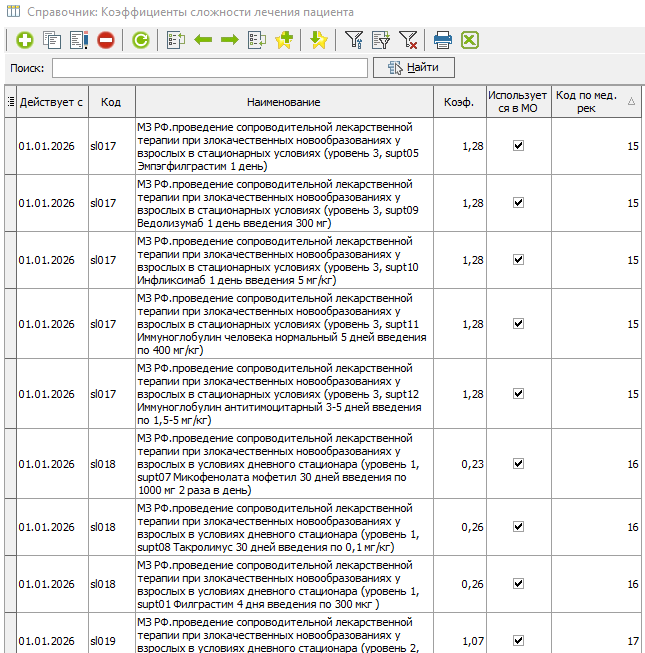
Task: Add a new record with green plus icon
Action: tap(25, 40)
